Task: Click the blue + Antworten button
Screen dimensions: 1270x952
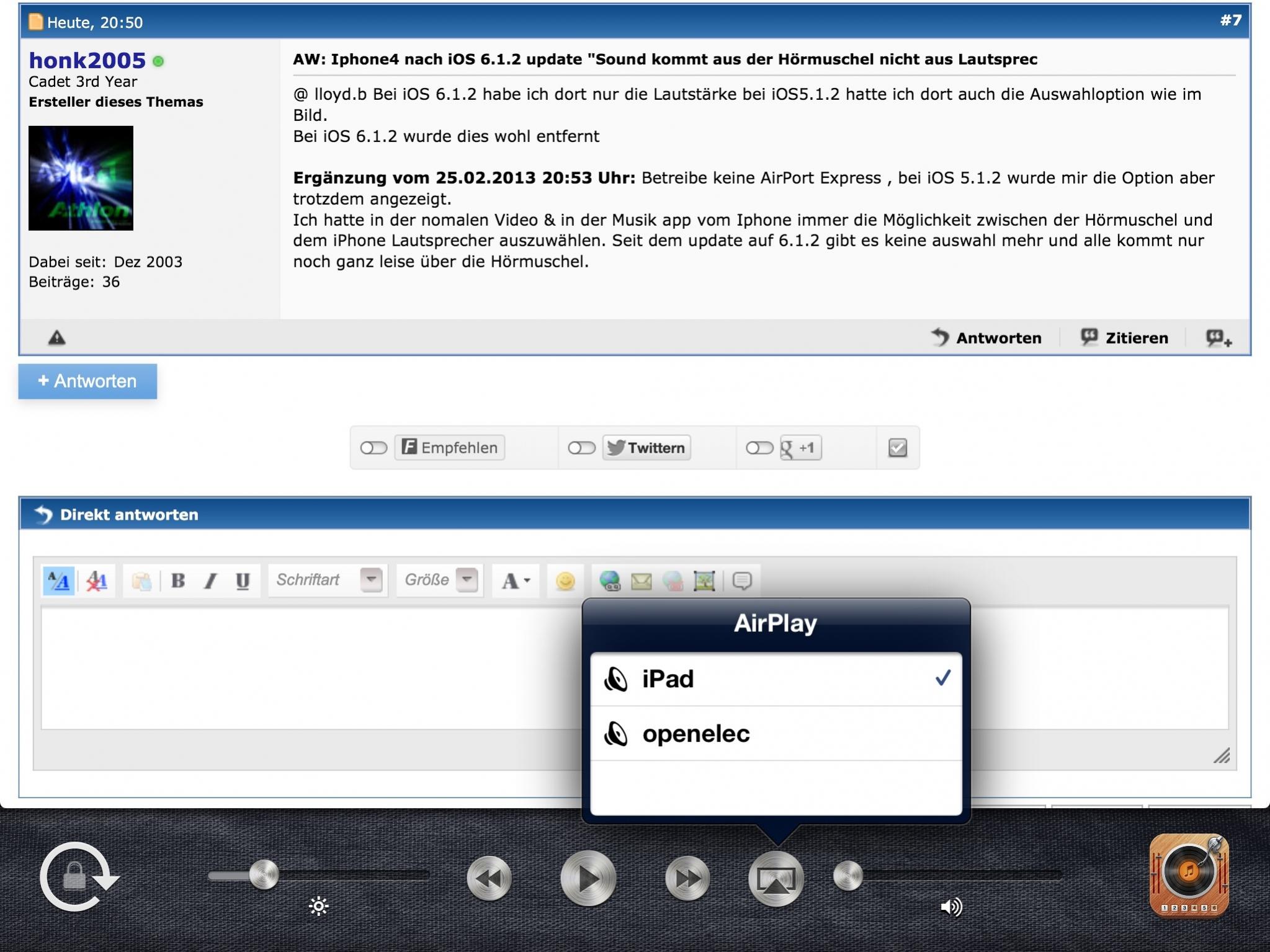Action: point(87,381)
